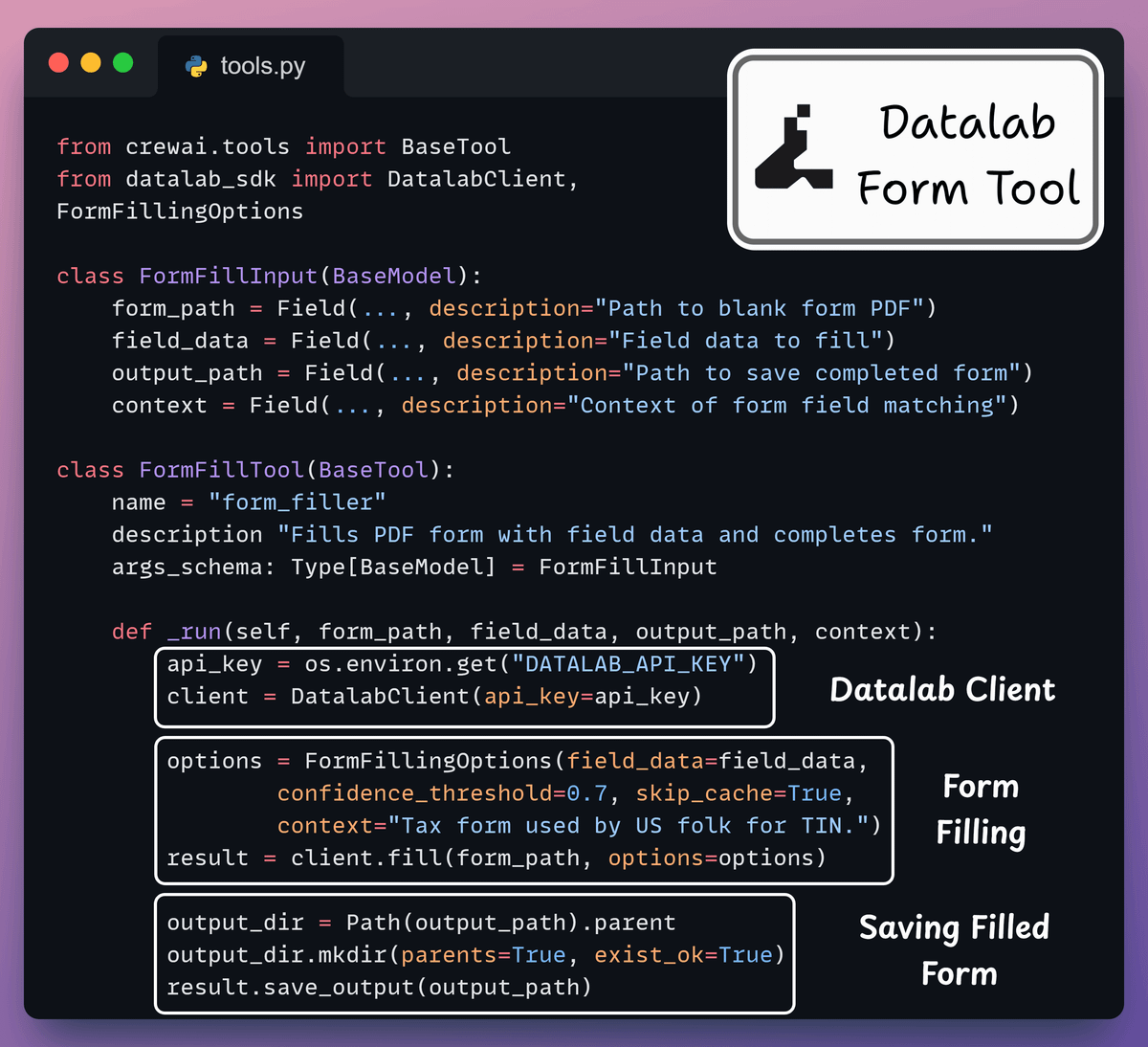Click the 'Datalab Form Tool' title text
Image resolution: width=1148 pixels, height=1047 pixels.
click(x=968, y=154)
